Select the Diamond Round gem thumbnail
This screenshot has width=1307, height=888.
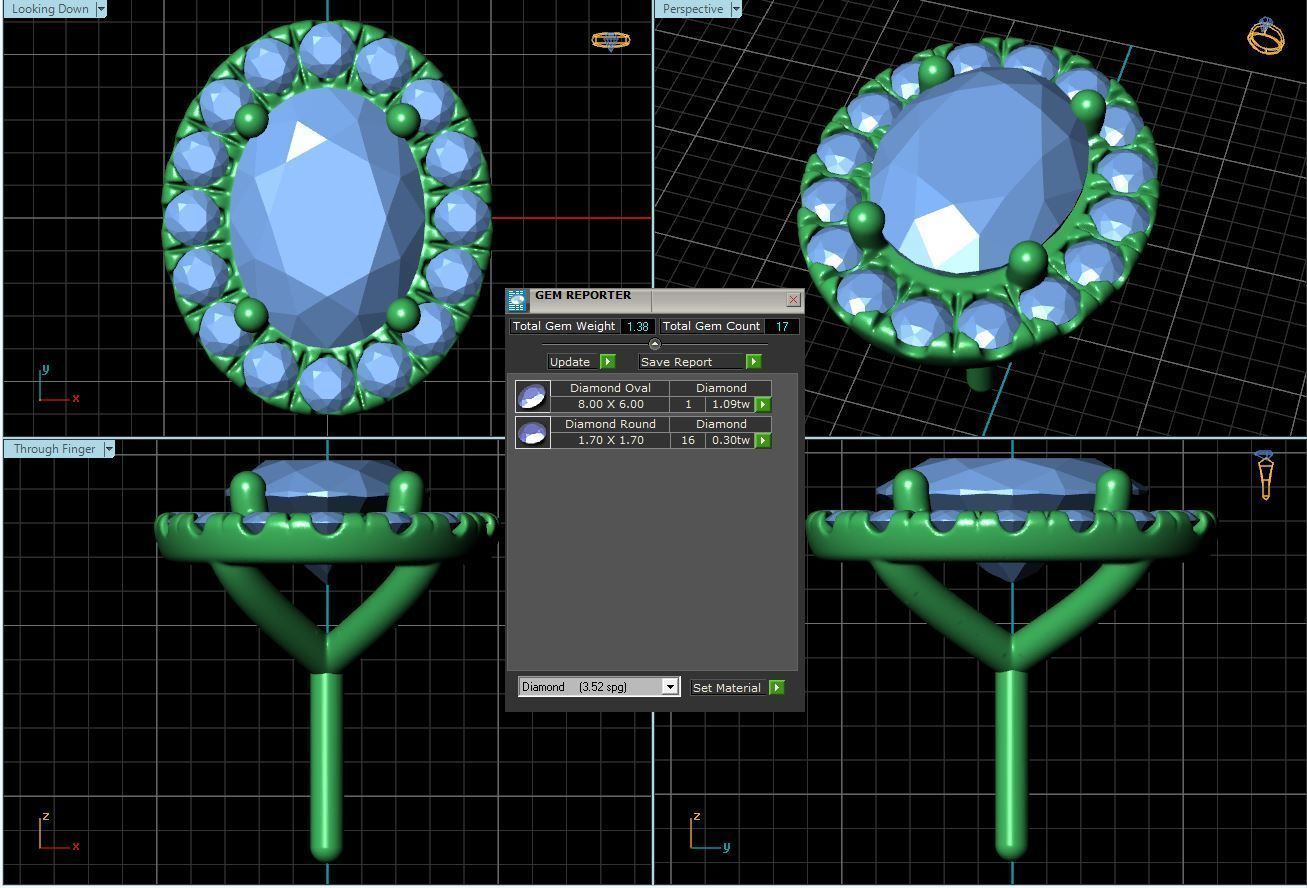tap(533, 432)
